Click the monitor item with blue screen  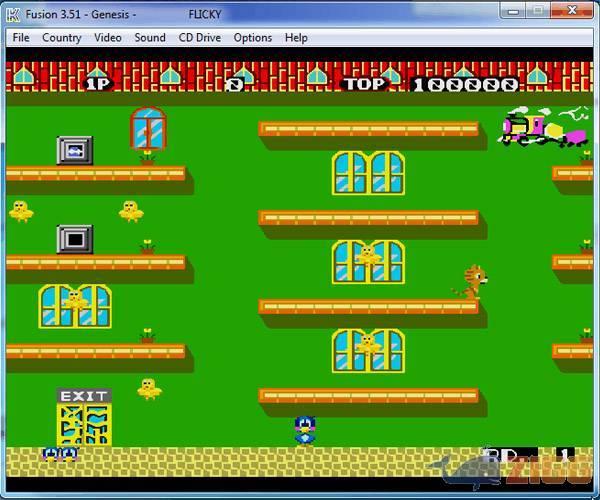(x=74, y=150)
